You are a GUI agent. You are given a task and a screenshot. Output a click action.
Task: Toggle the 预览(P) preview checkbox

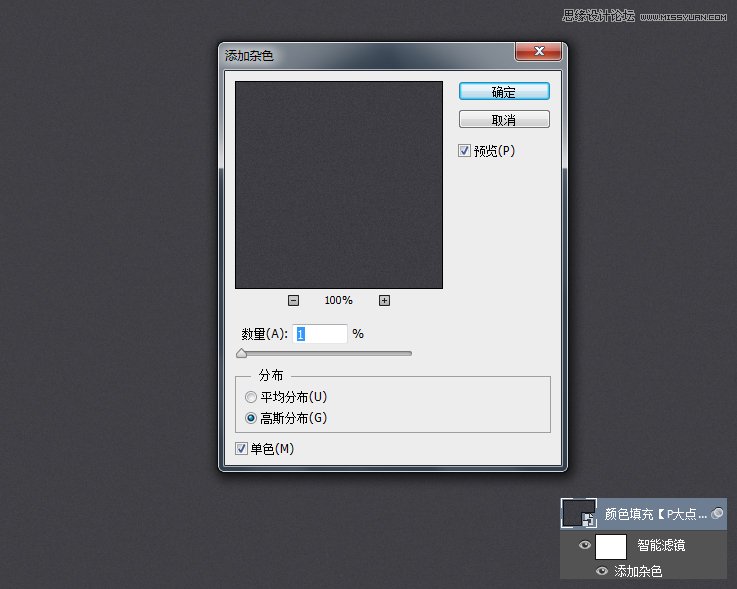[464, 151]
